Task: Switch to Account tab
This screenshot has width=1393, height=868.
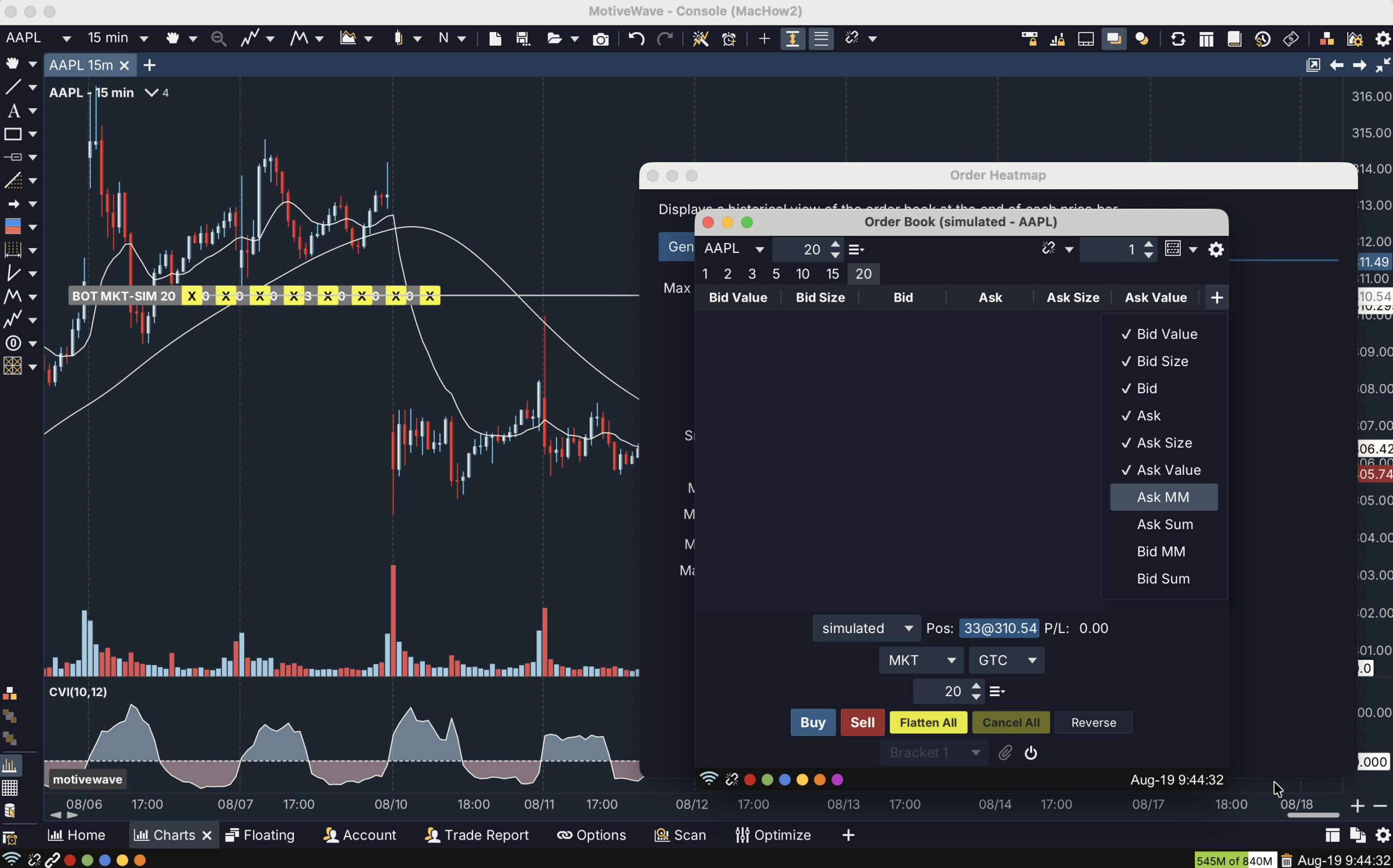Action: [360, 835]
